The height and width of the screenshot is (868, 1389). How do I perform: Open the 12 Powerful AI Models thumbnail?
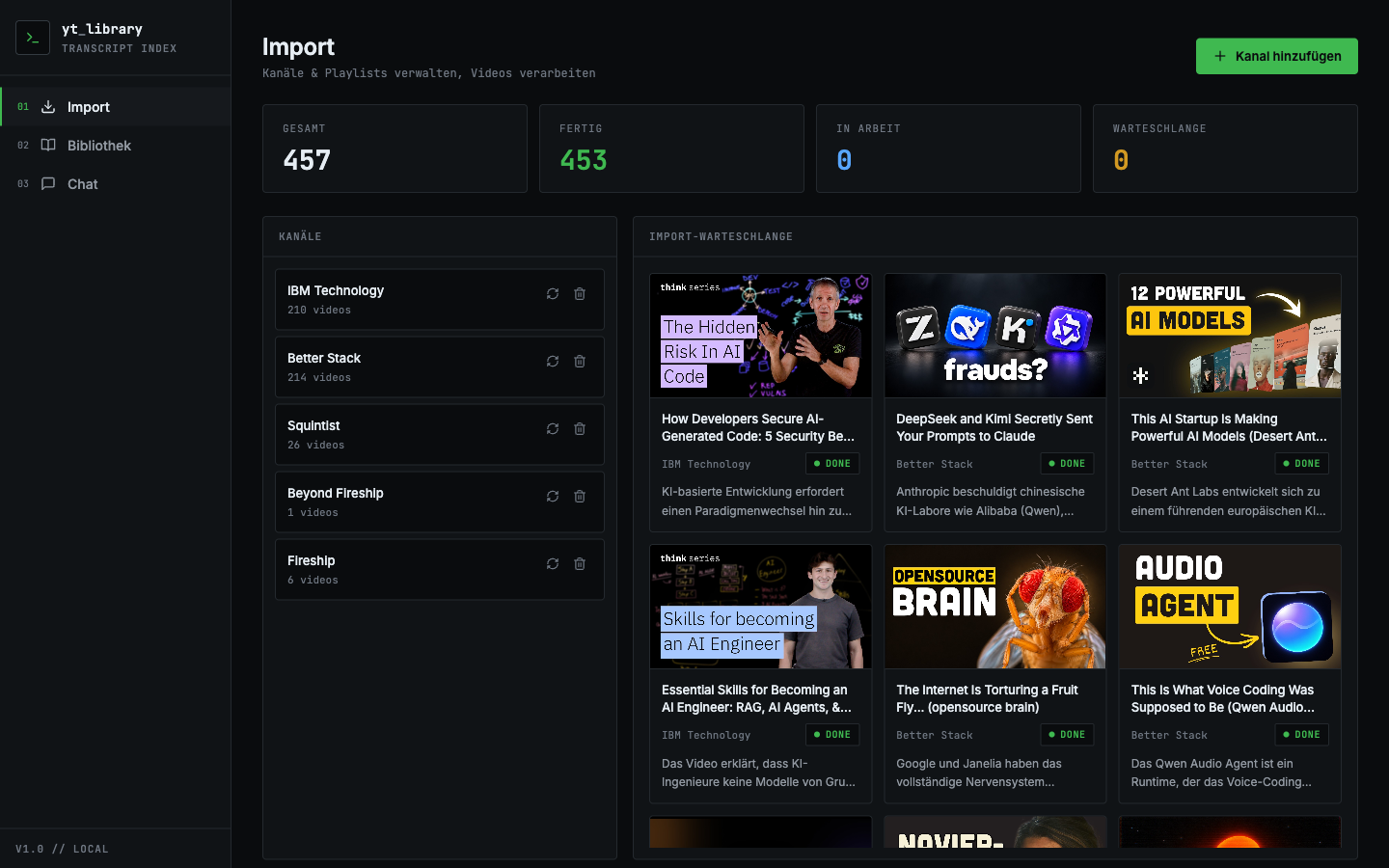point(1230,336)
